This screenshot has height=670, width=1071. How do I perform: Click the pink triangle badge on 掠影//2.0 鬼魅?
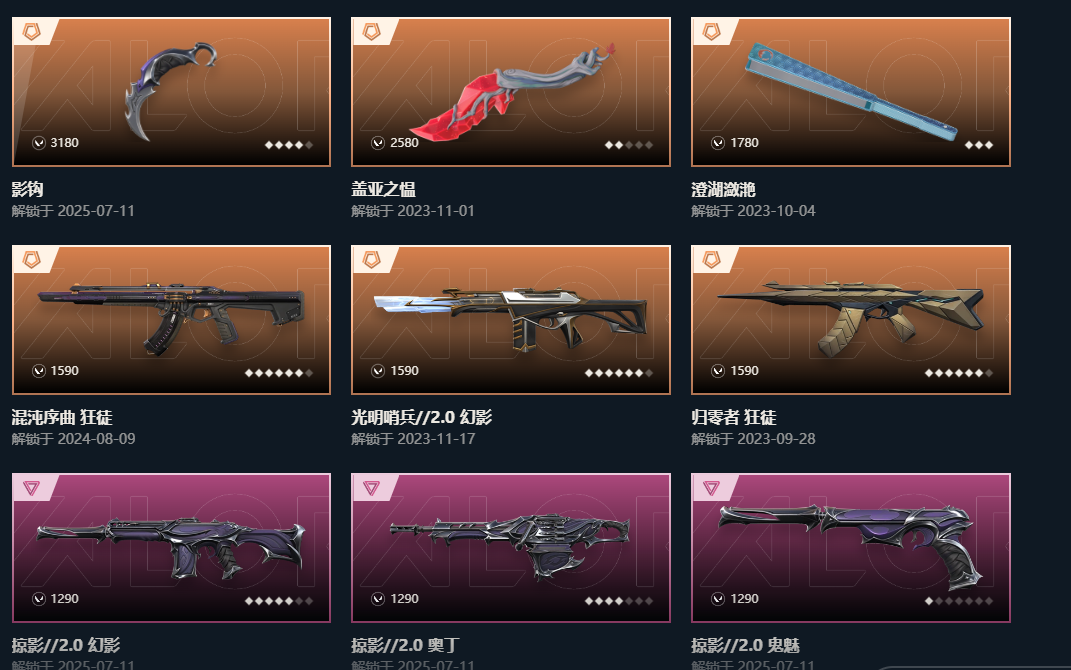pyautogui.click(x=711, y=488)
